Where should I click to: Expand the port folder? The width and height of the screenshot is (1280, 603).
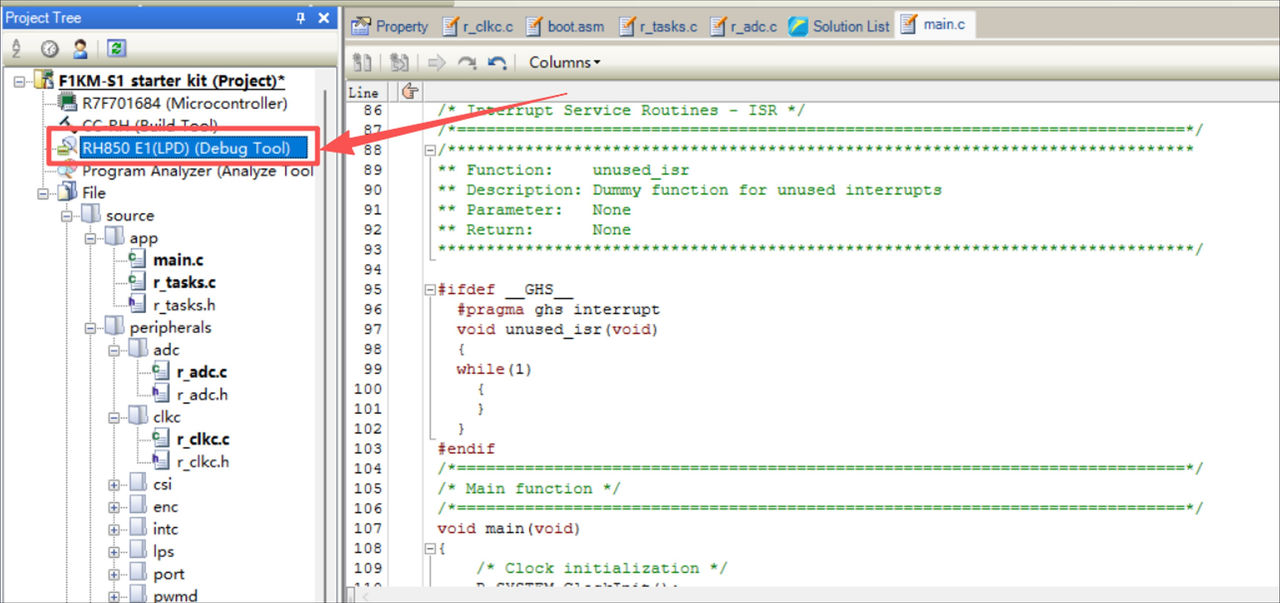(x=115, y=574)
